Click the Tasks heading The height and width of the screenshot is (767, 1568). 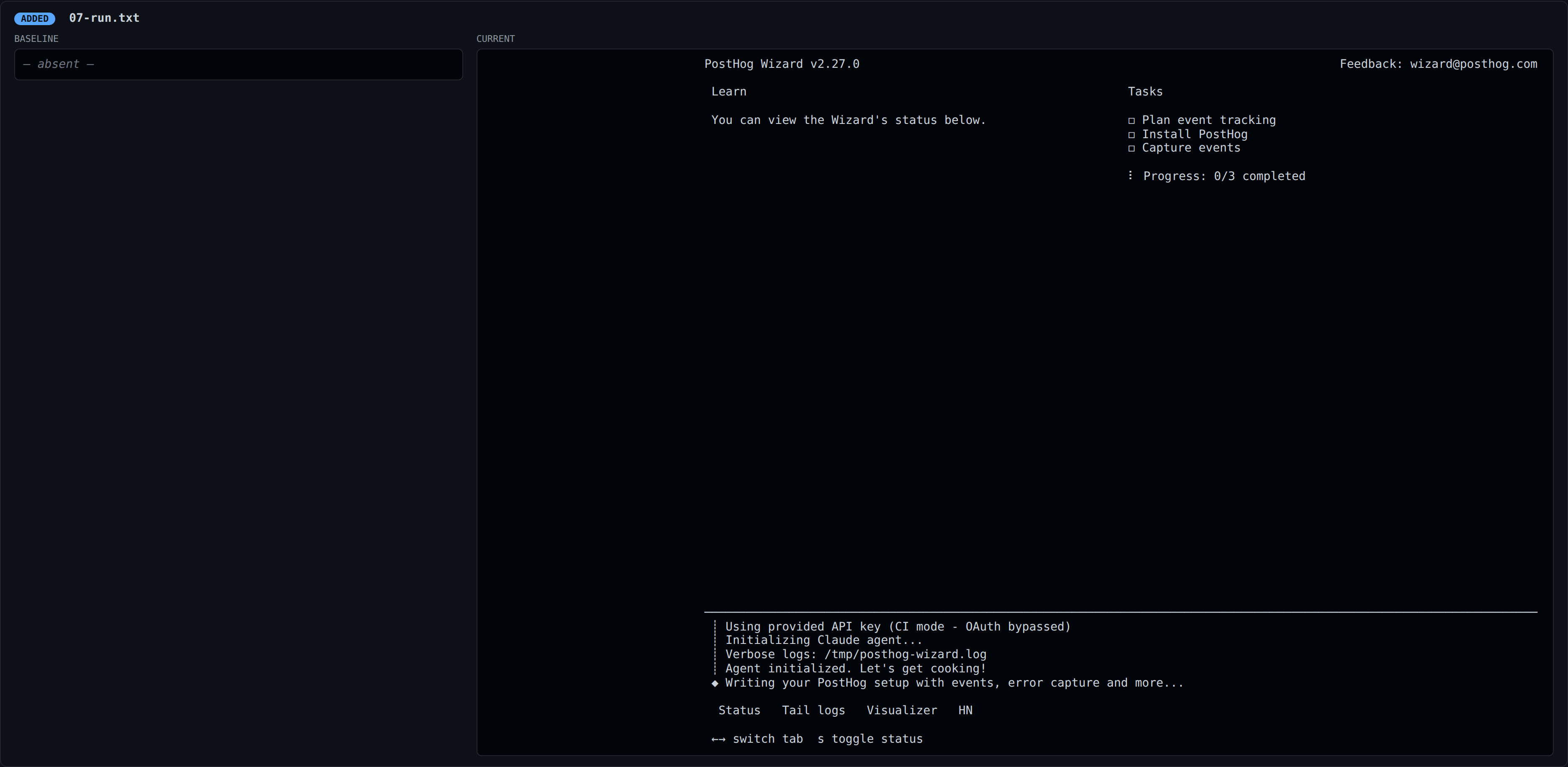point(1145,91)
